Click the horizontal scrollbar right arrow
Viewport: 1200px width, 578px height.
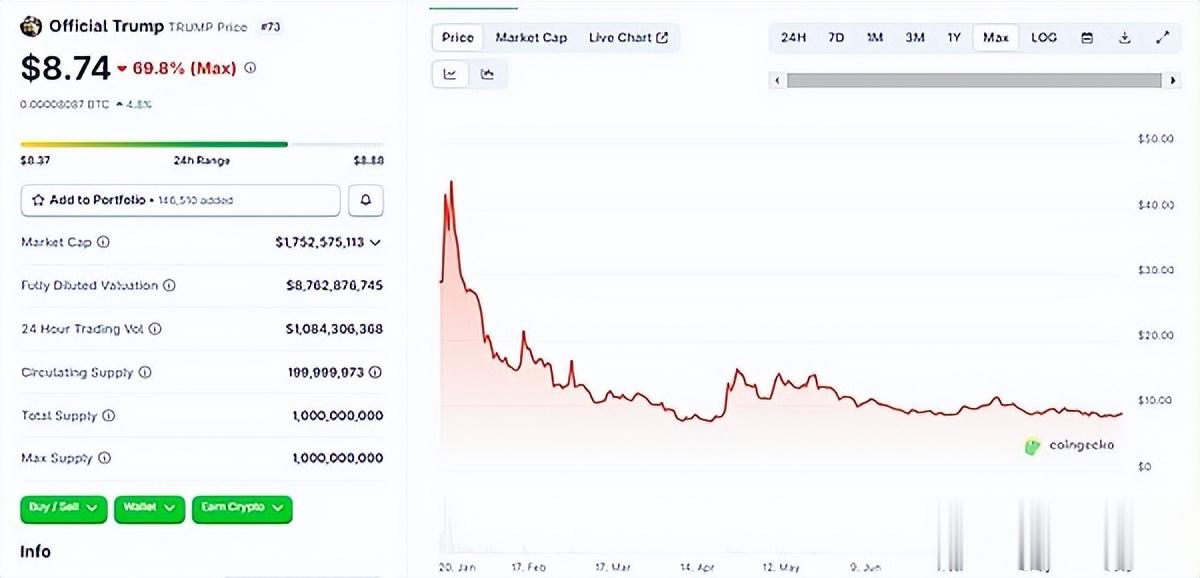tap(1172, 80)
